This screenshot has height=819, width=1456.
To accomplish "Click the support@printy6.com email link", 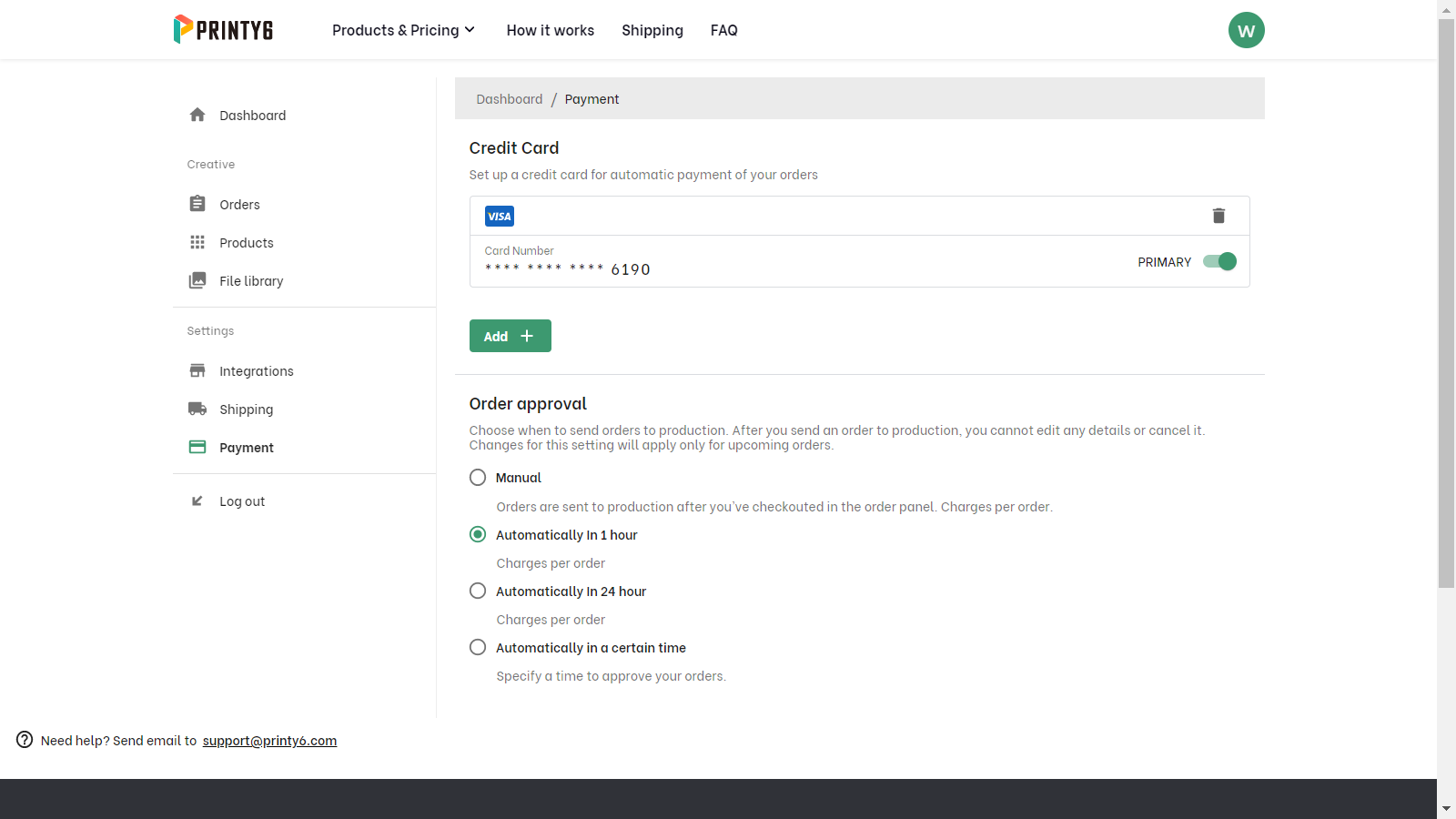I will pyautogui.click(x=269, y=741).
